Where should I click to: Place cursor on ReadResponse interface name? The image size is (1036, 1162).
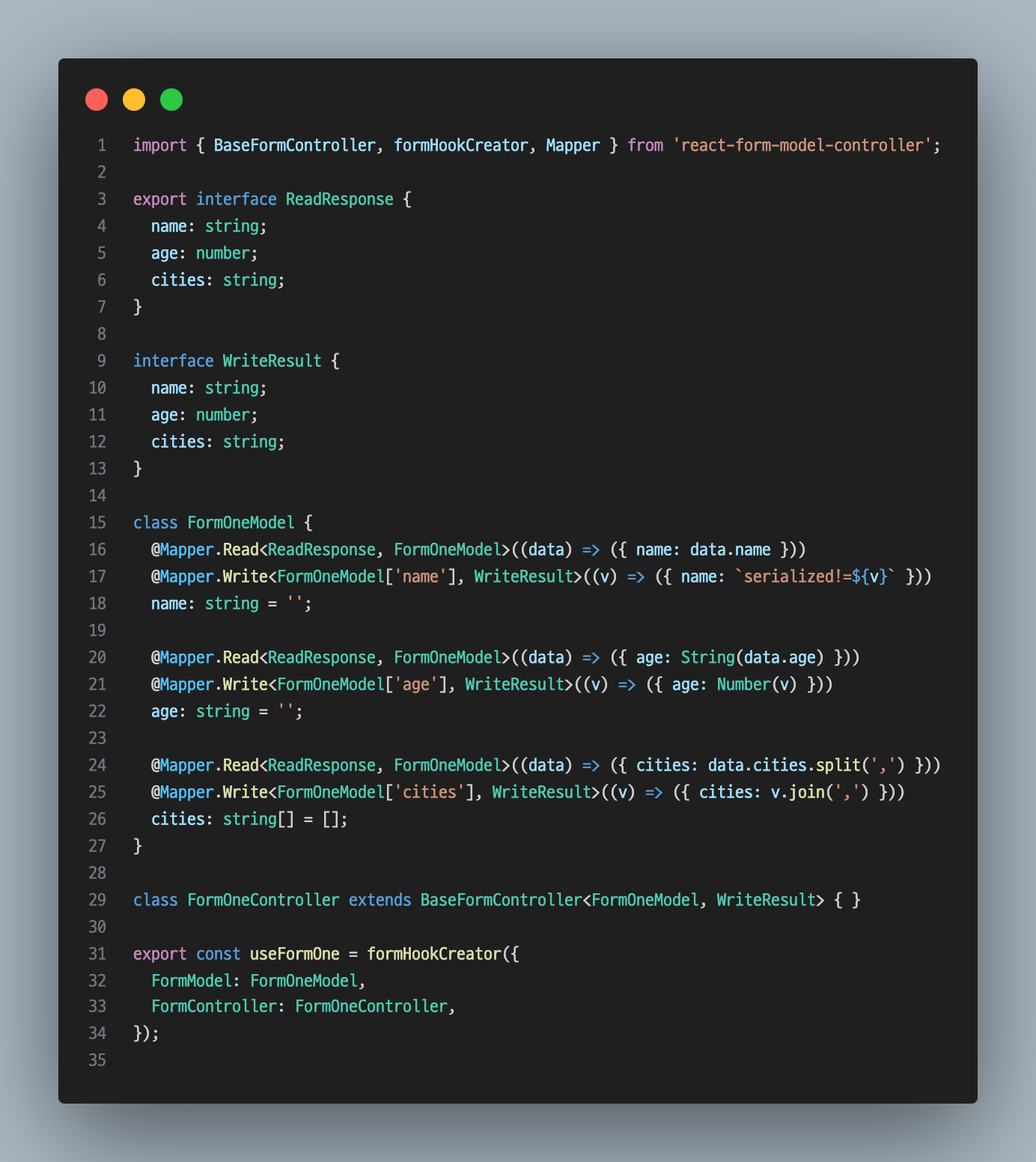pos(339,199)
